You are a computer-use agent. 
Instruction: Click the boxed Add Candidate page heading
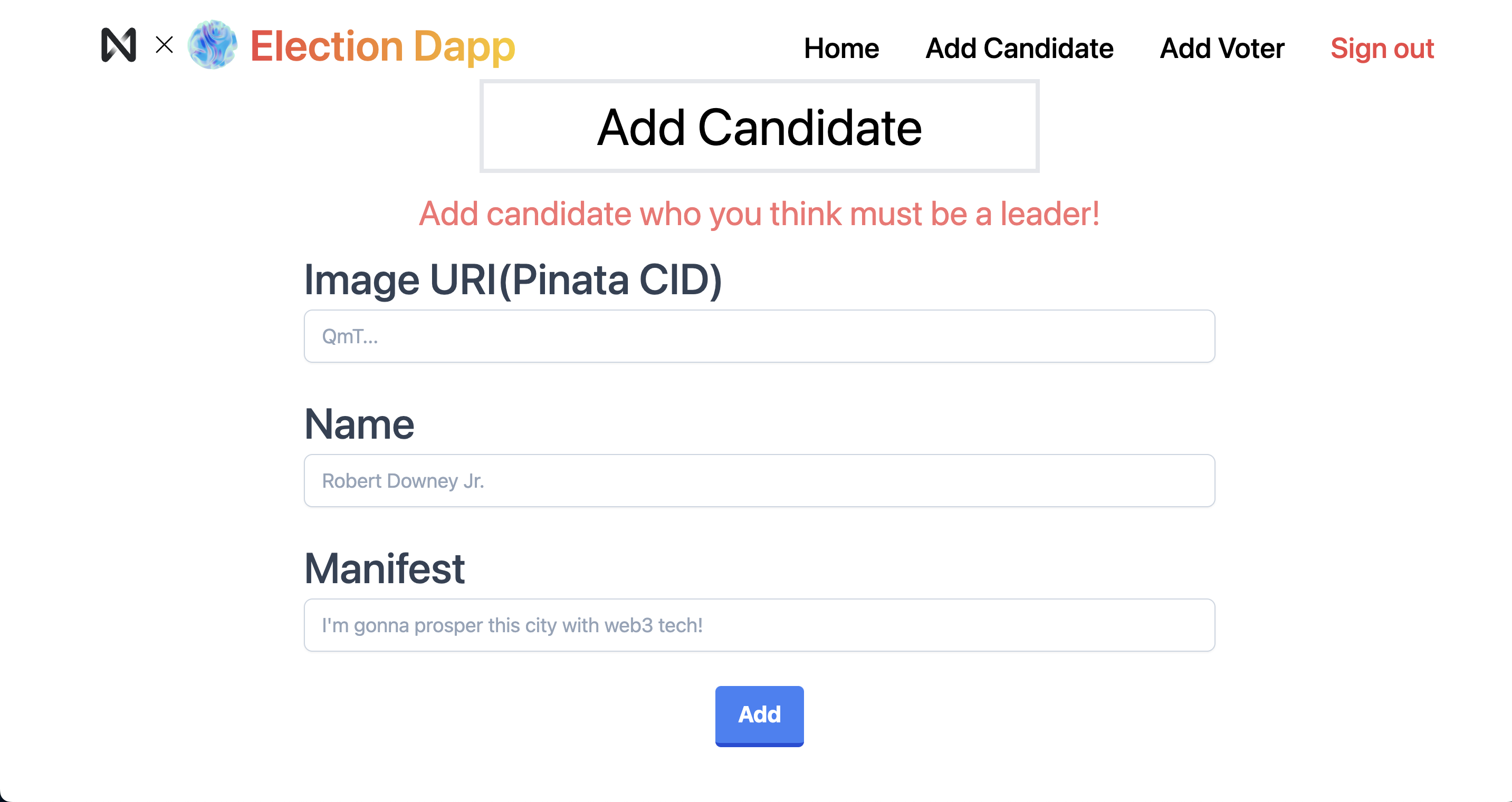click(x=760, y=126)
